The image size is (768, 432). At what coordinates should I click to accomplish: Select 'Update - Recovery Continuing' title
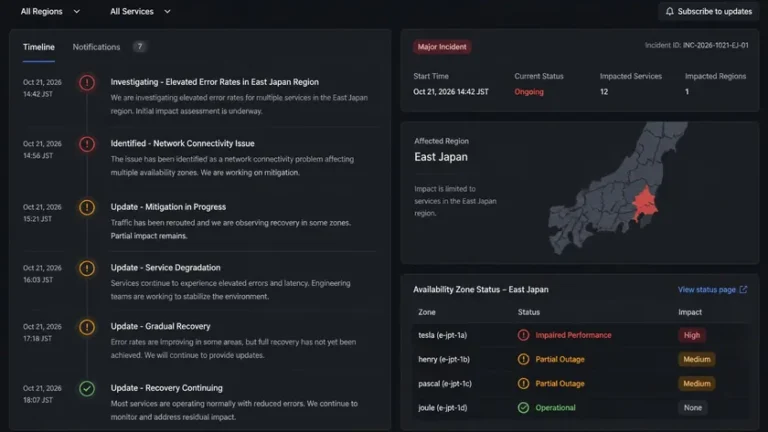pos(167,387)
